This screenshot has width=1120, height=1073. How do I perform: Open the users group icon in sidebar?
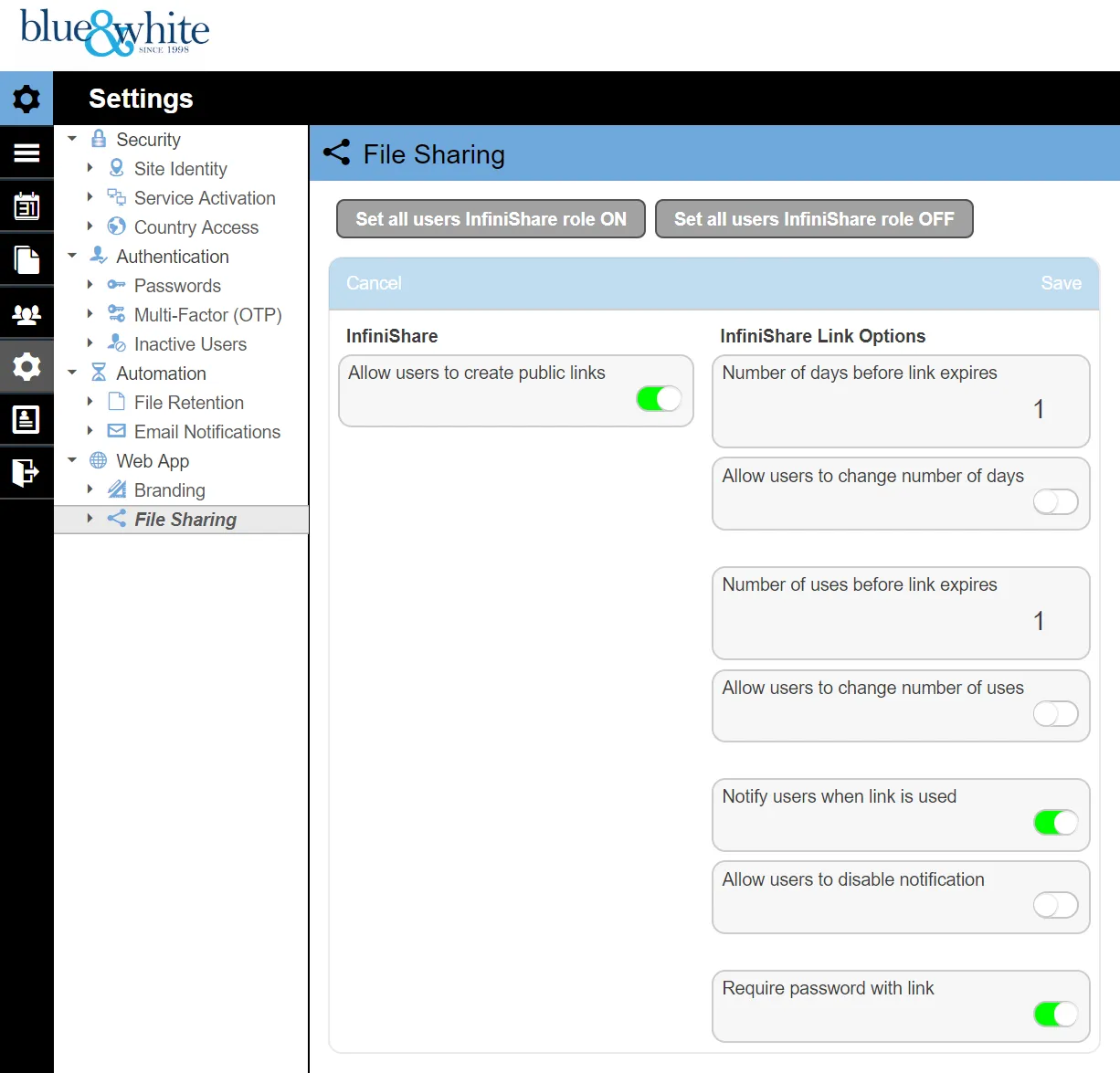(x=26, y=314)
